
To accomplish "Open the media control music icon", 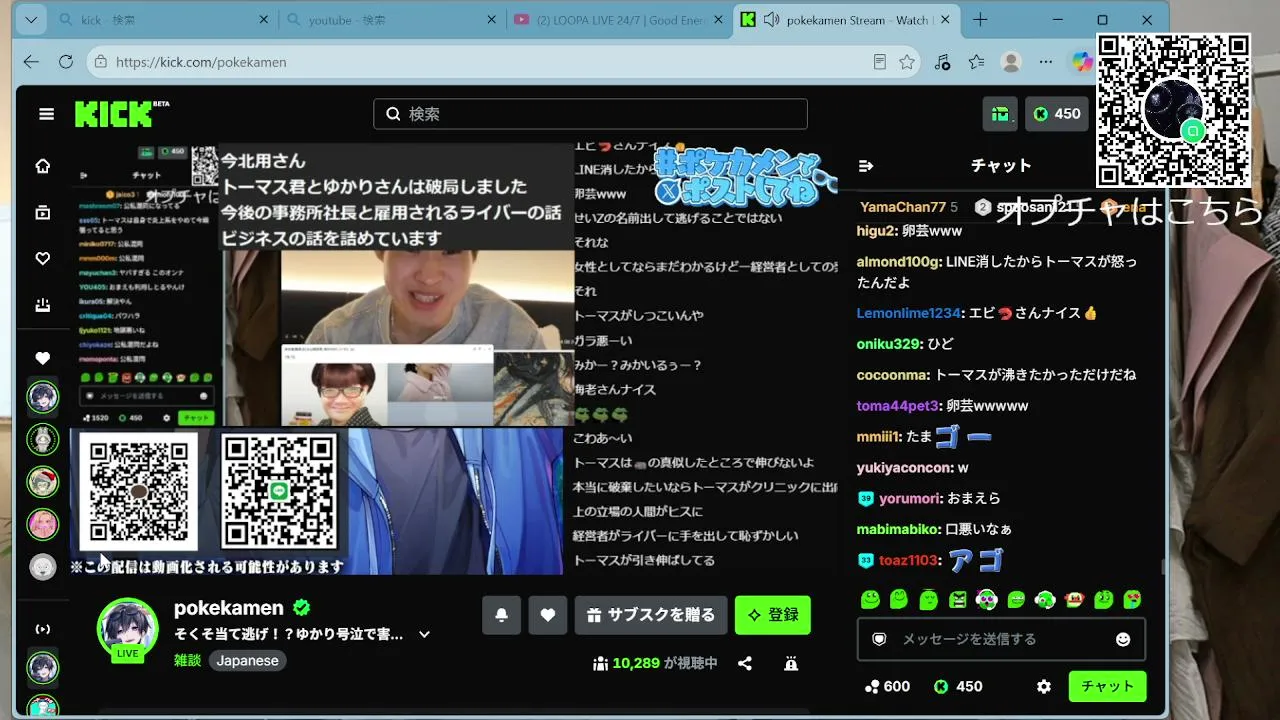I will (x=942, y=62).
